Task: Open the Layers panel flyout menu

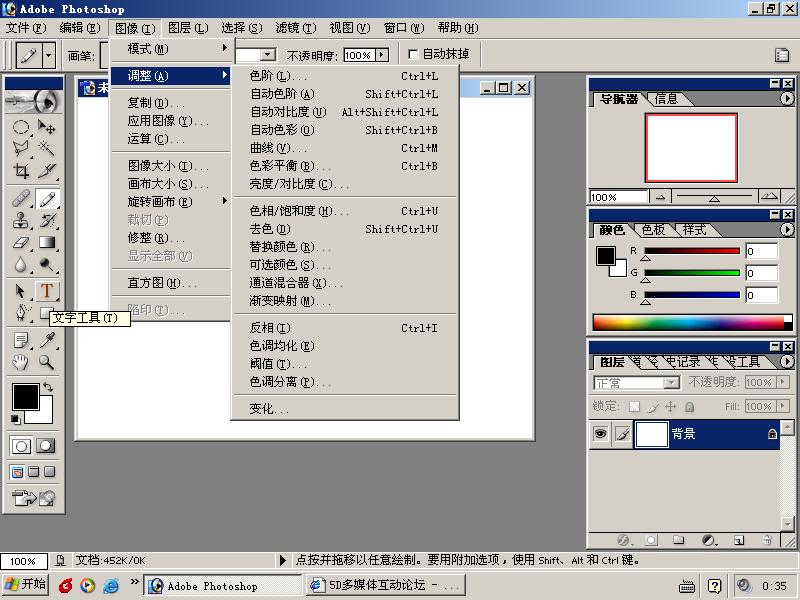Action: [787, 361]
